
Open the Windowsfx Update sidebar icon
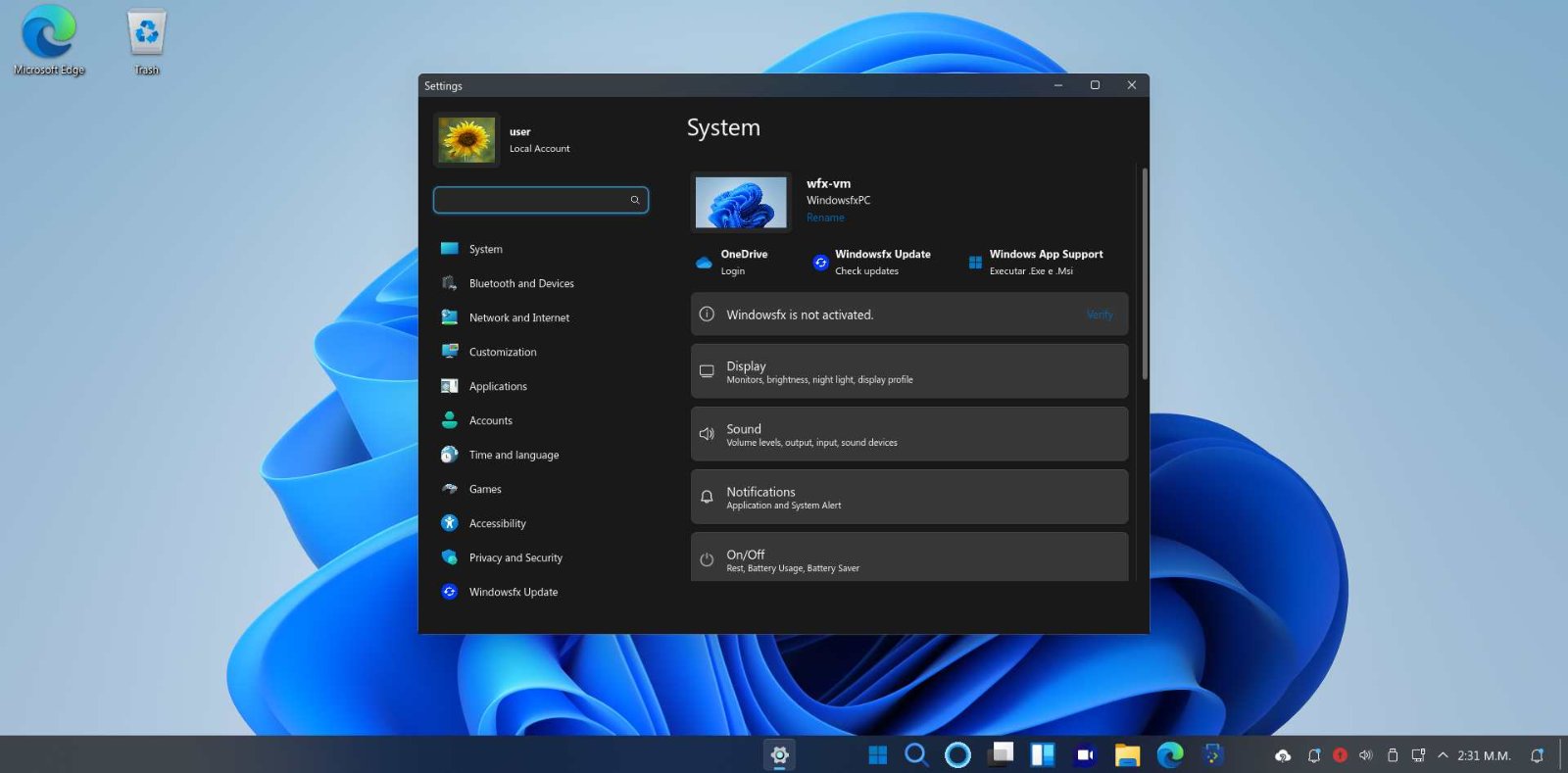pos(450,592)
